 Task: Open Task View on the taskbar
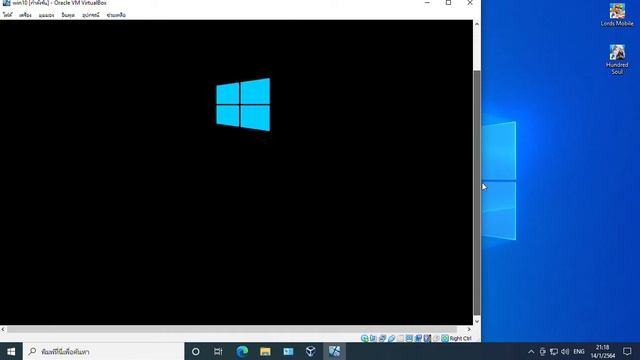[218, 351]
